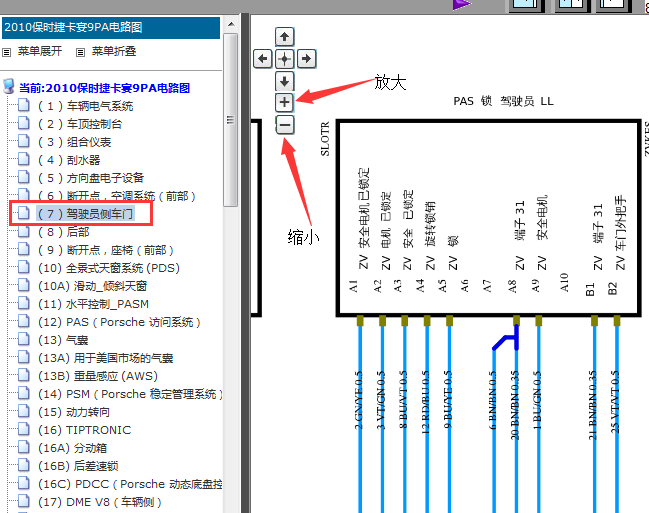
Task: Pan the diagram down with the down arrow
Action: tap(284, 81)
